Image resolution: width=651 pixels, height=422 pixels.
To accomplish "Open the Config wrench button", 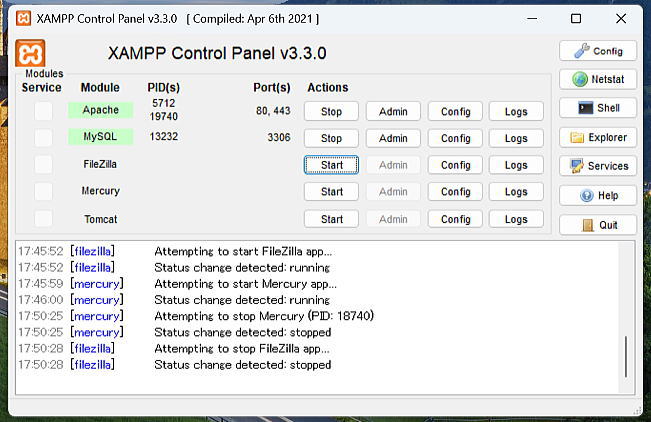I will (598, 51).
